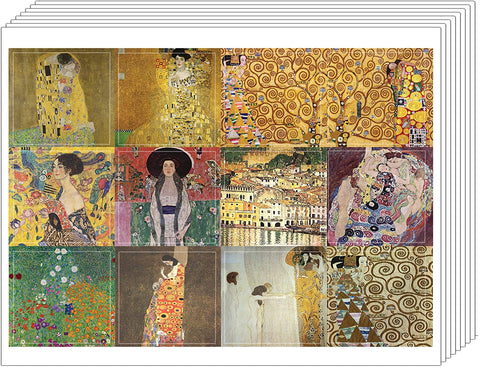The width and height of the screenshot is (480, 367).
Task: Select the Lady with Fan painting
Action: [x=62, y=197]
